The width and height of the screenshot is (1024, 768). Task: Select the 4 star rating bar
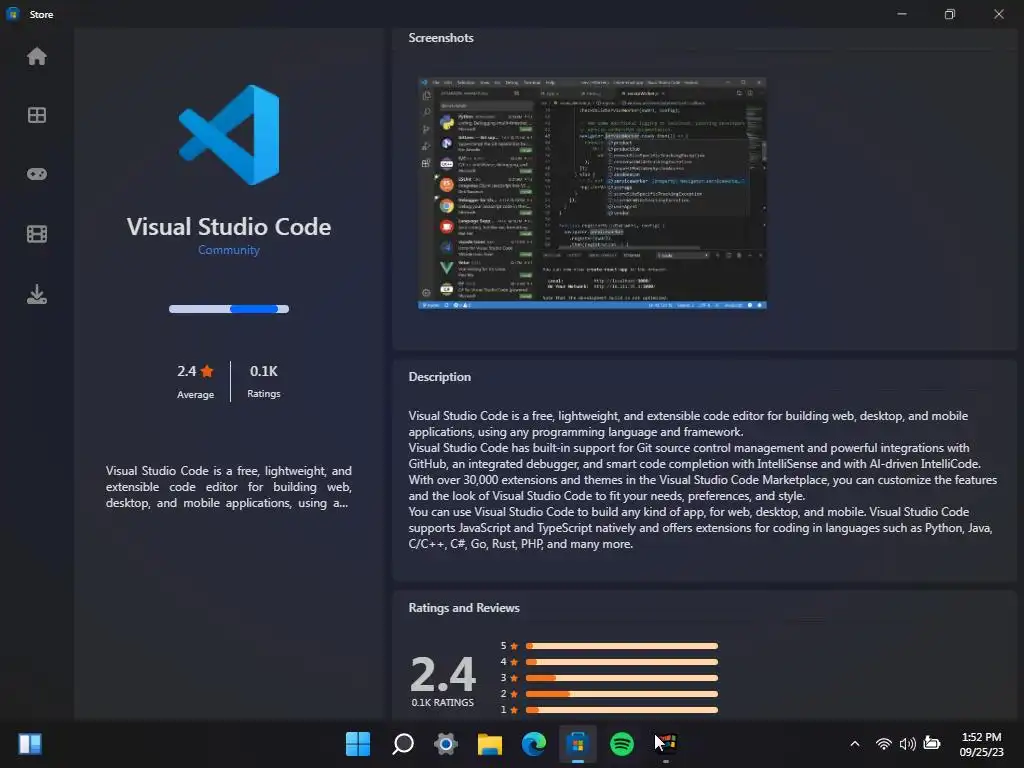coord(622,662)
